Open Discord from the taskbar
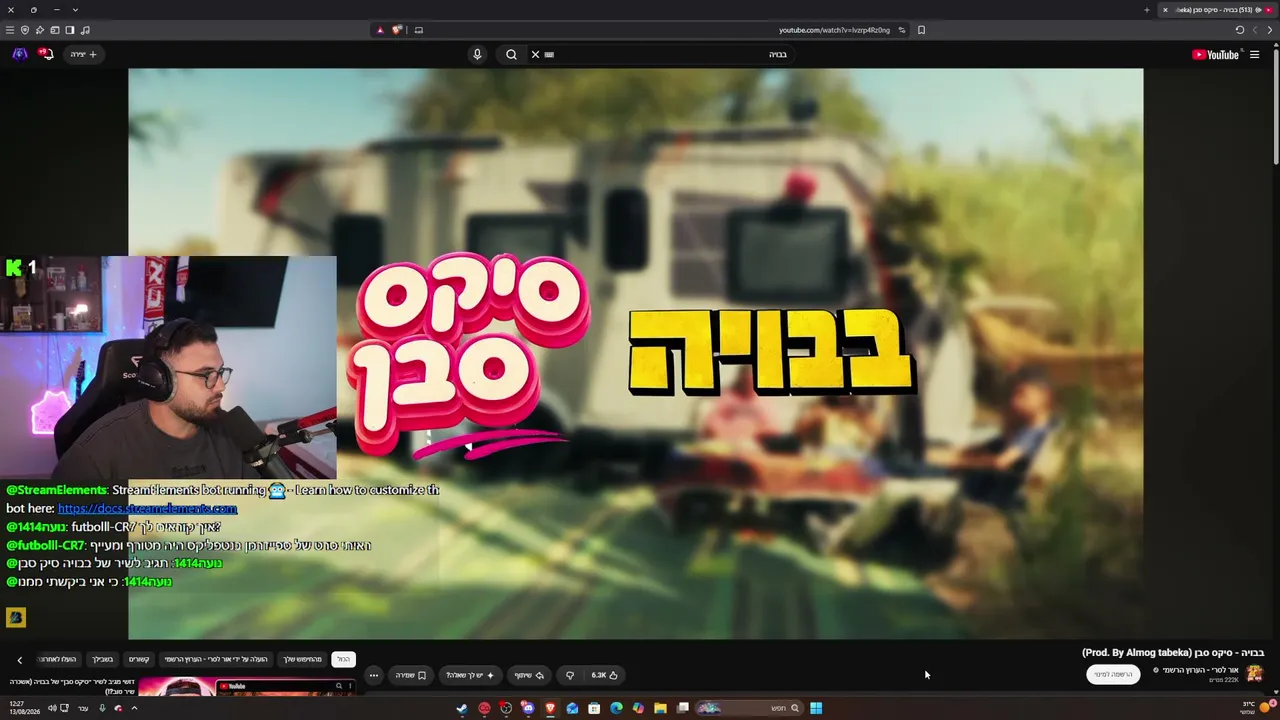 coord(528,708)
